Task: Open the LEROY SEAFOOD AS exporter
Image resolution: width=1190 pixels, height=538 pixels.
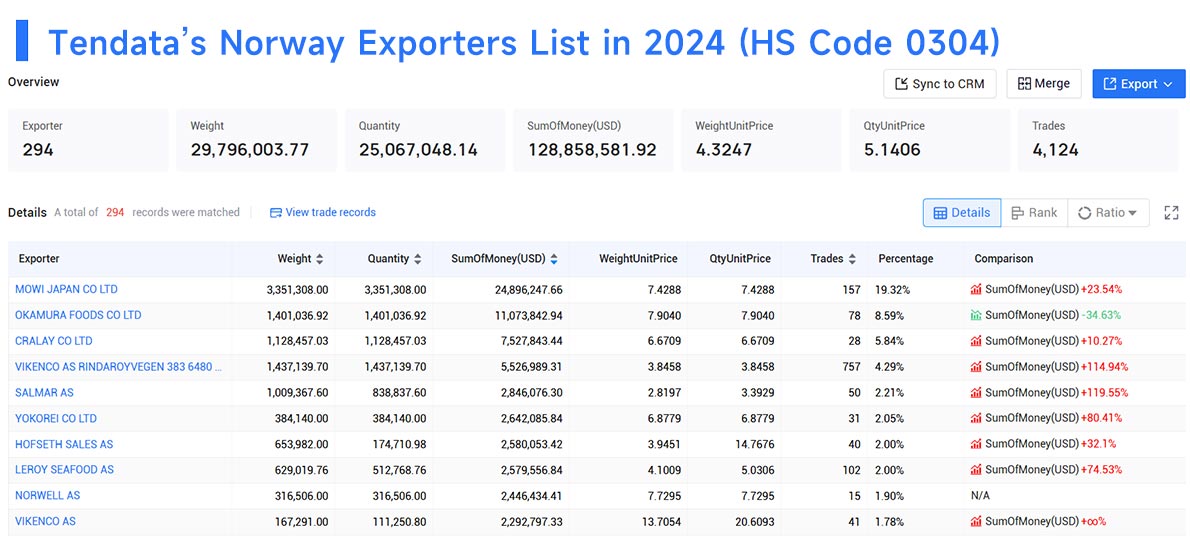Action: pyautogui.click(x=65, y=470)
